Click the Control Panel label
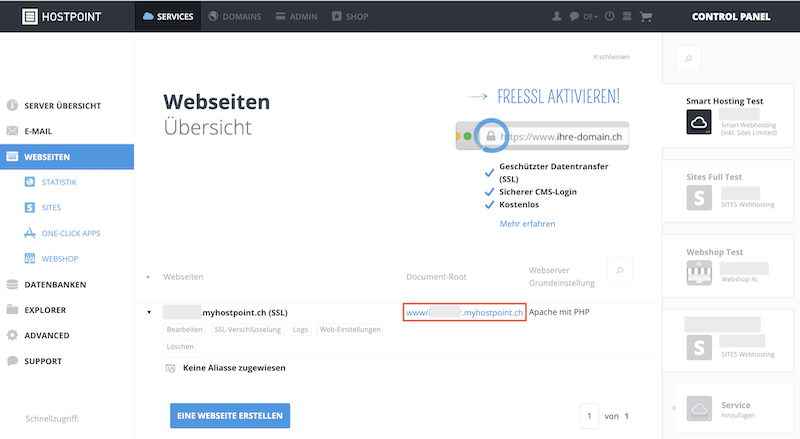The width and height of the screenshot is (800, 439). click(731, 17)
